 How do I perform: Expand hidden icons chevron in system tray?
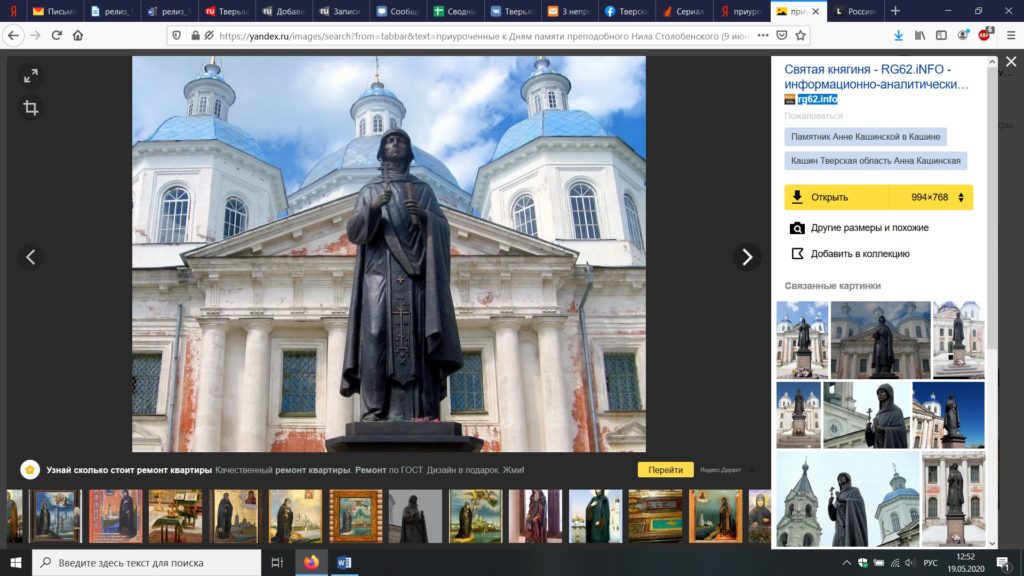(846, 561)
